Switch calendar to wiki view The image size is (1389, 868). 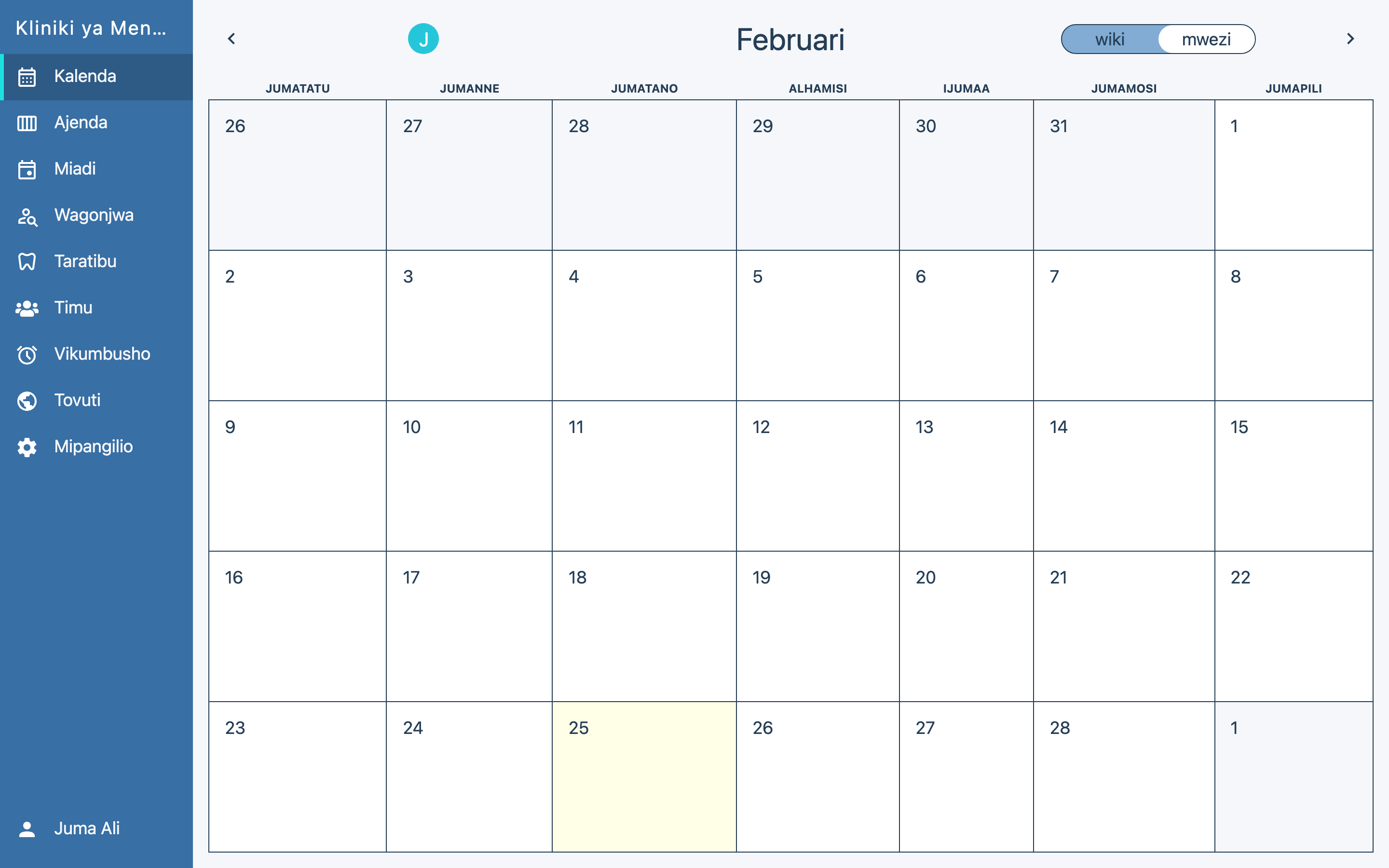pos(1109,39)
